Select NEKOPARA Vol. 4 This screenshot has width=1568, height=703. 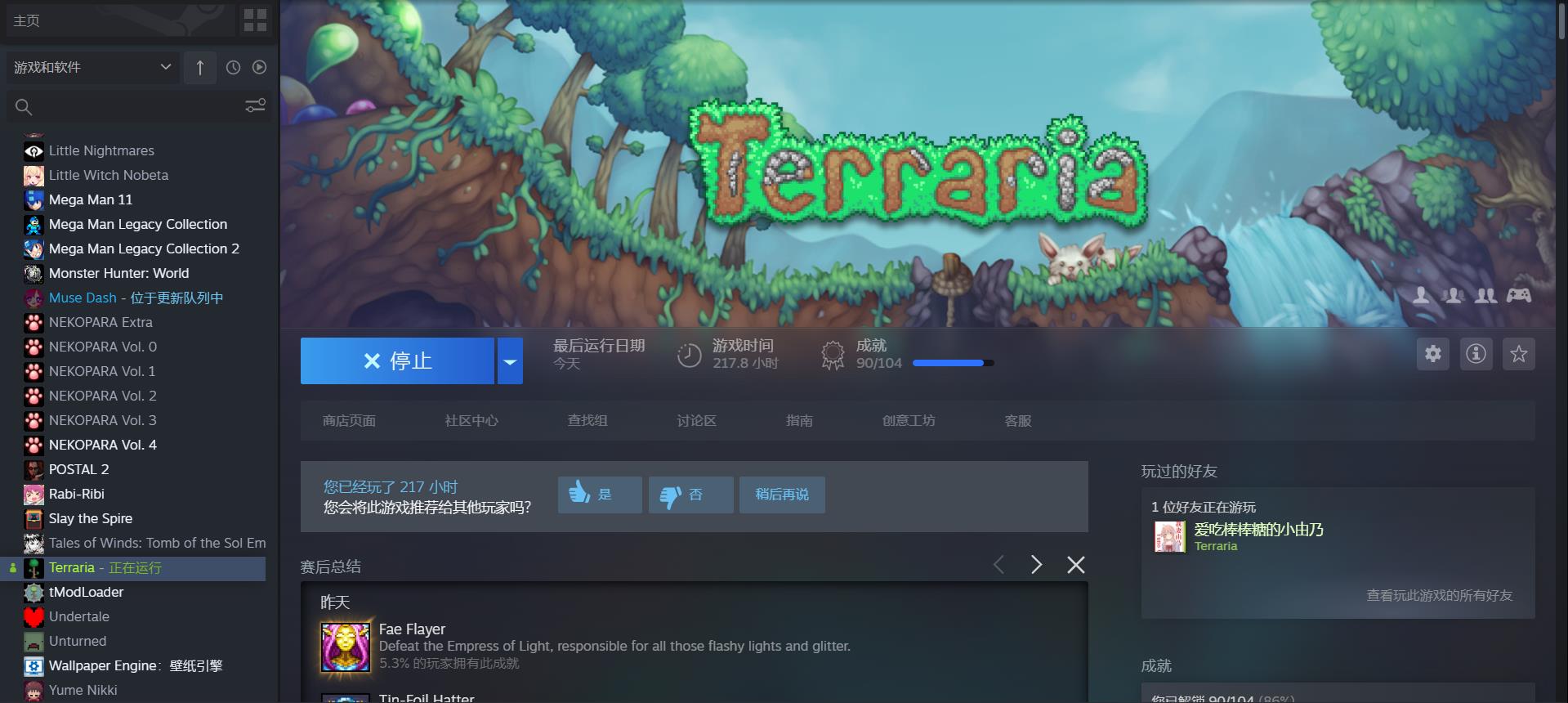[x=103, y=445]
